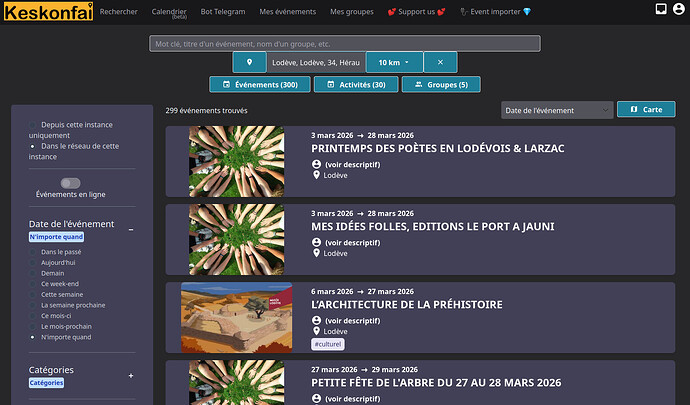
Task: Click the Keskonfai logo
Action: [48, 11]
